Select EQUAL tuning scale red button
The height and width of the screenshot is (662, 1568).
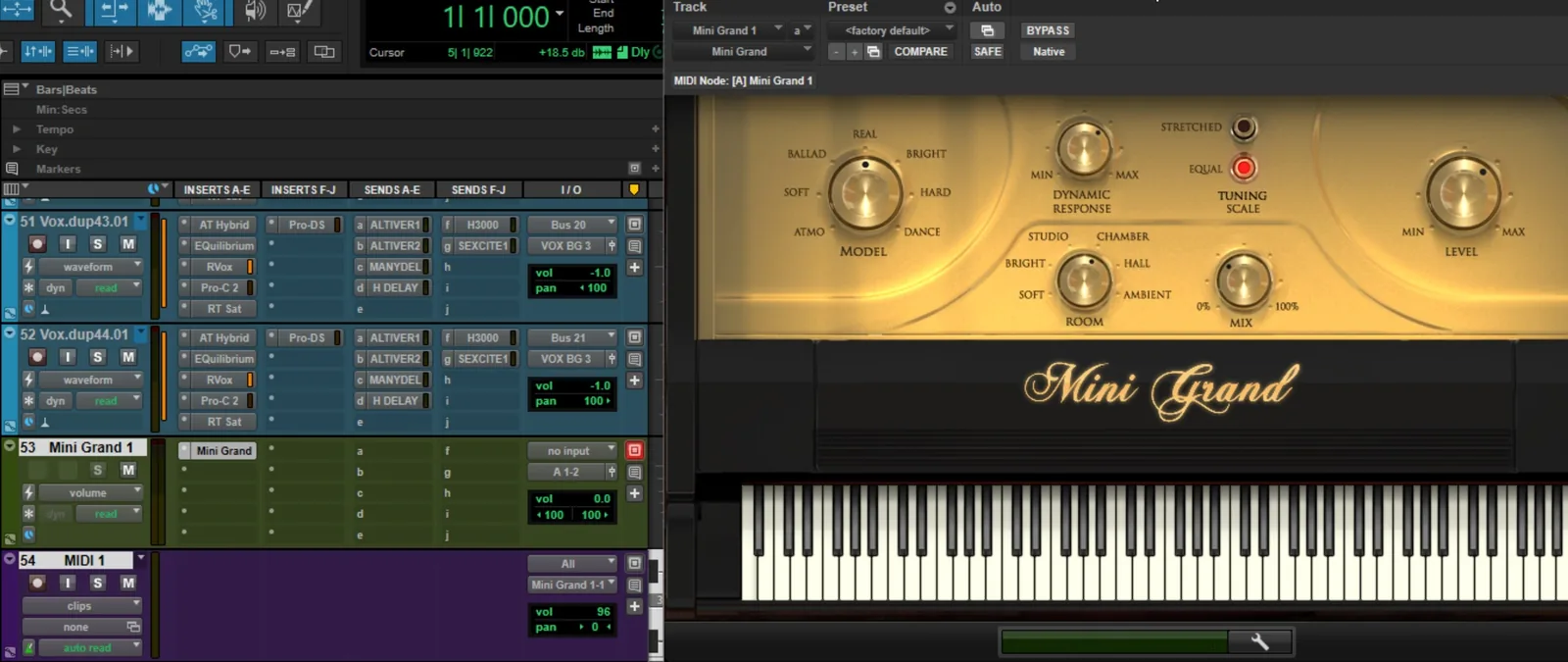(x=1244, y=169)
